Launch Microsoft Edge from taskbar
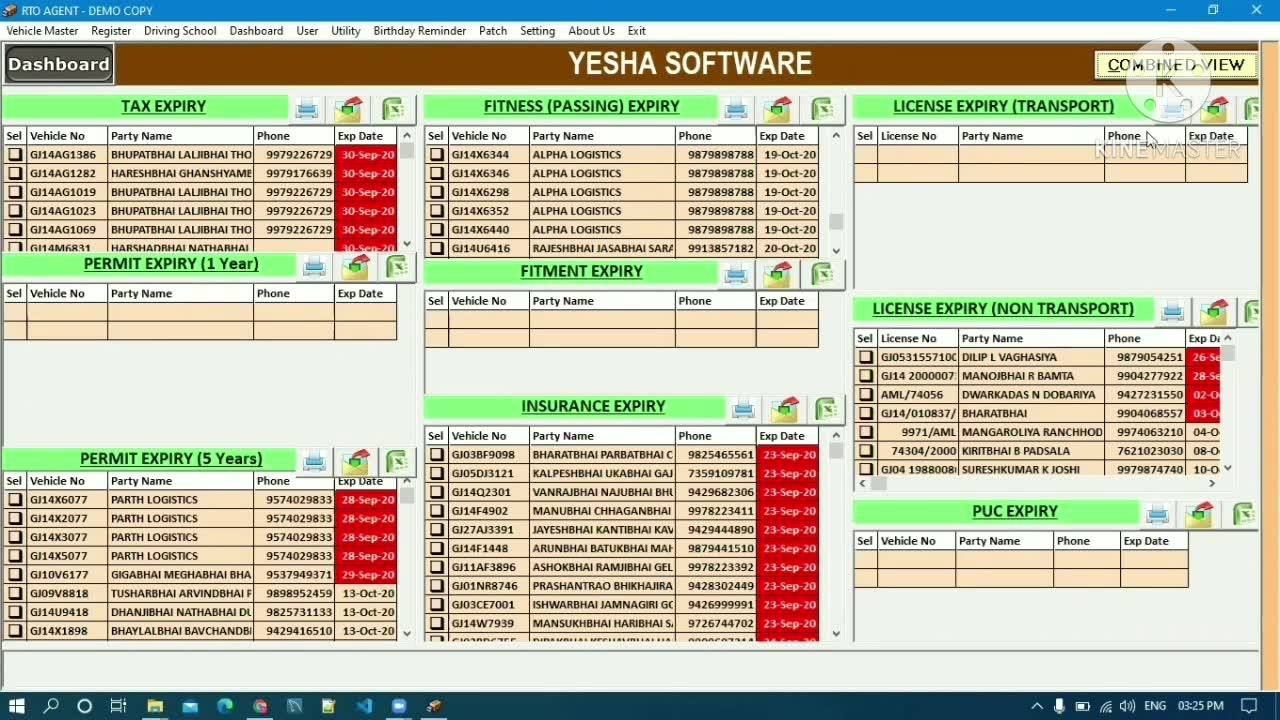 pos(225,706)
